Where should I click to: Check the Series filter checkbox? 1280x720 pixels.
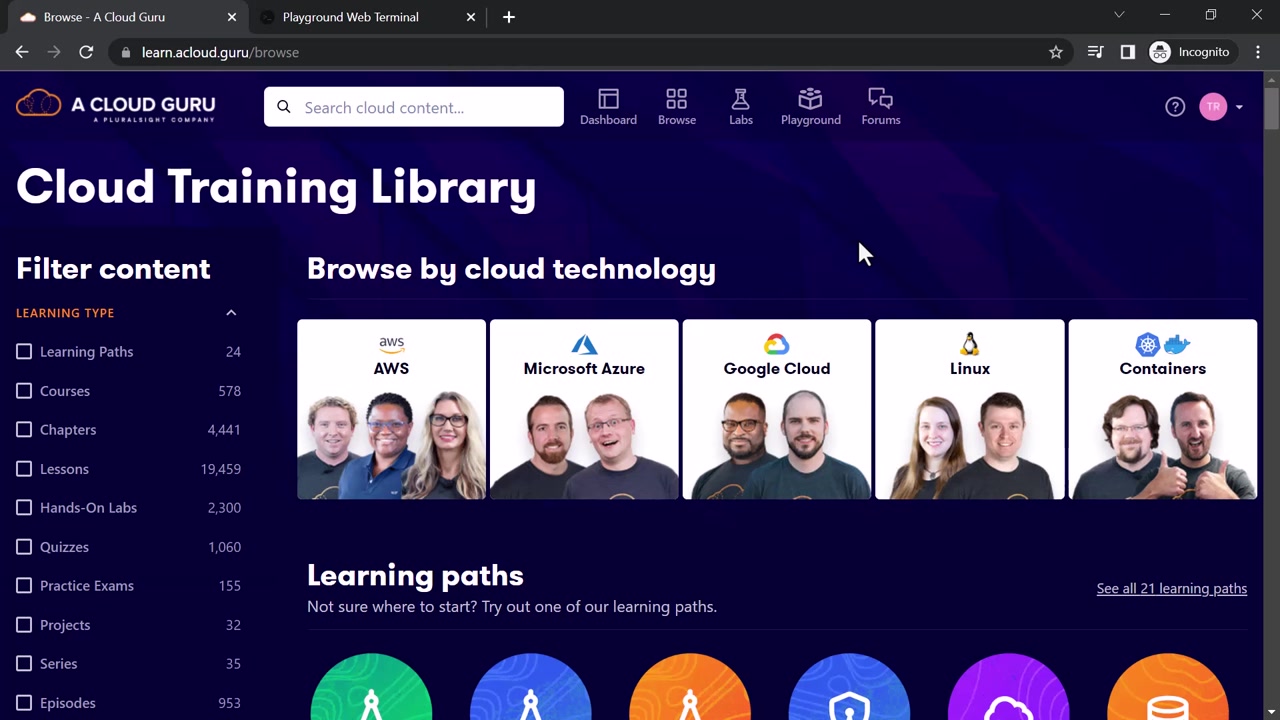point(24,664)
